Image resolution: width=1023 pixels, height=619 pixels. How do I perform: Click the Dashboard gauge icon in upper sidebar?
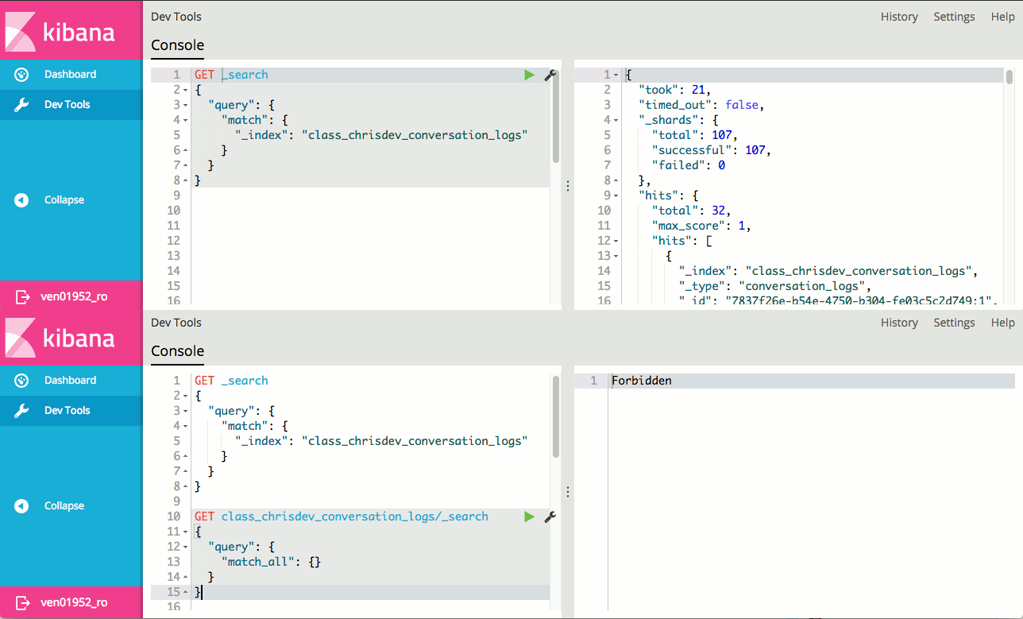click(22, 75)
